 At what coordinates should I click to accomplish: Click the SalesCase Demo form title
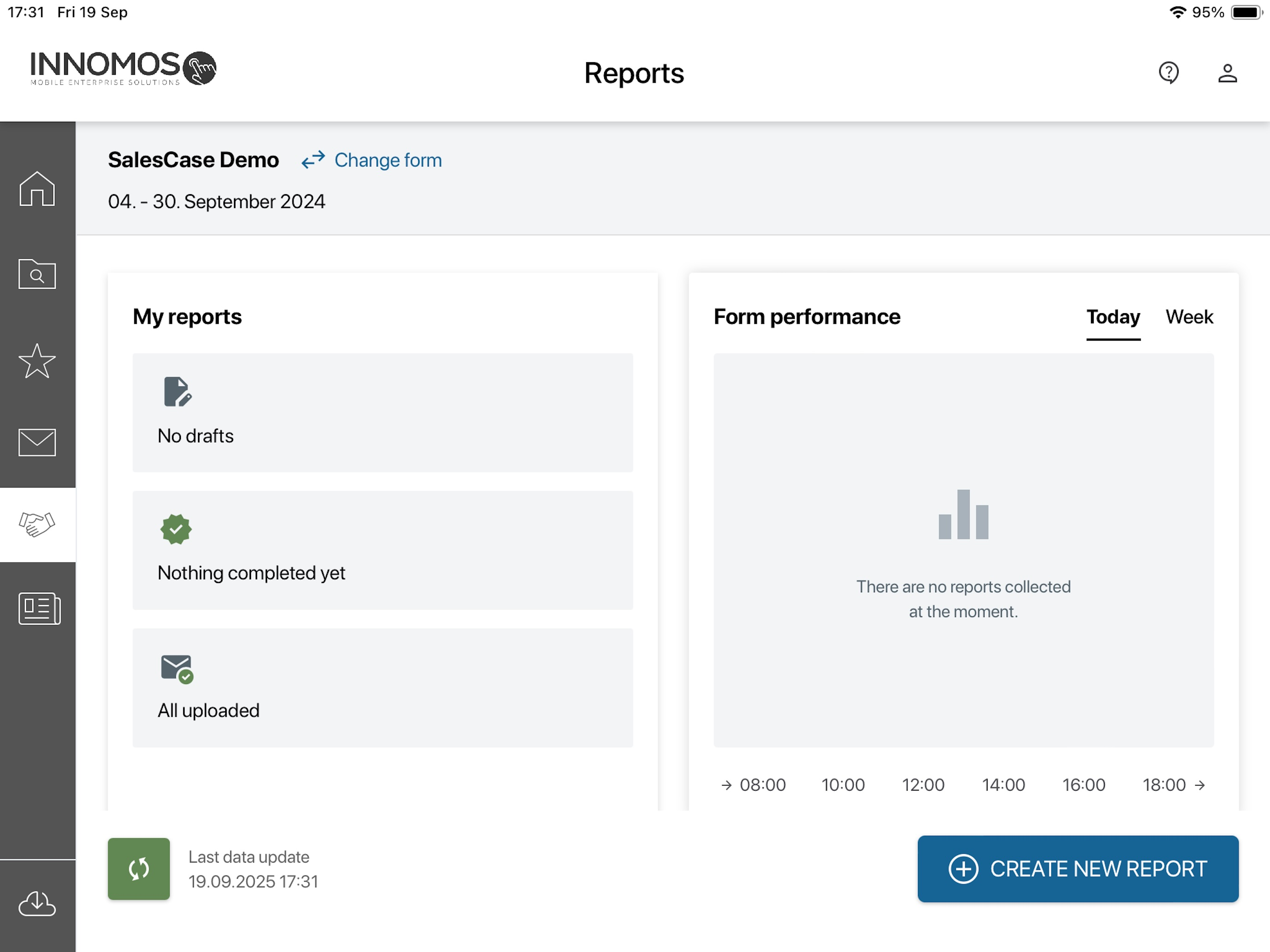(x=193, y=160)
